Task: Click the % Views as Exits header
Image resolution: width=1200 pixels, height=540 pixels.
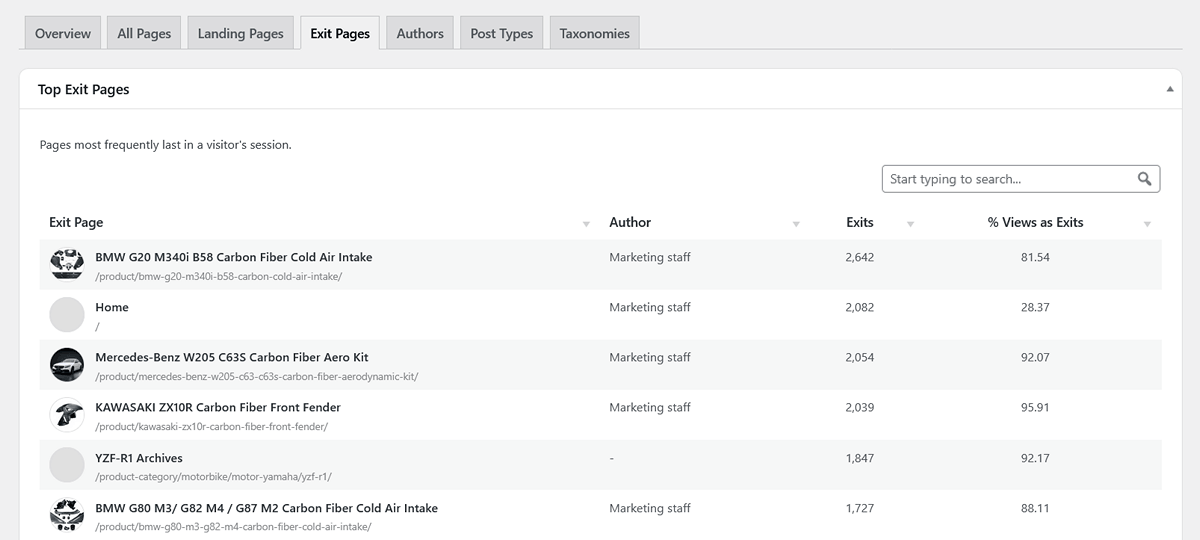Action: 1035,222
